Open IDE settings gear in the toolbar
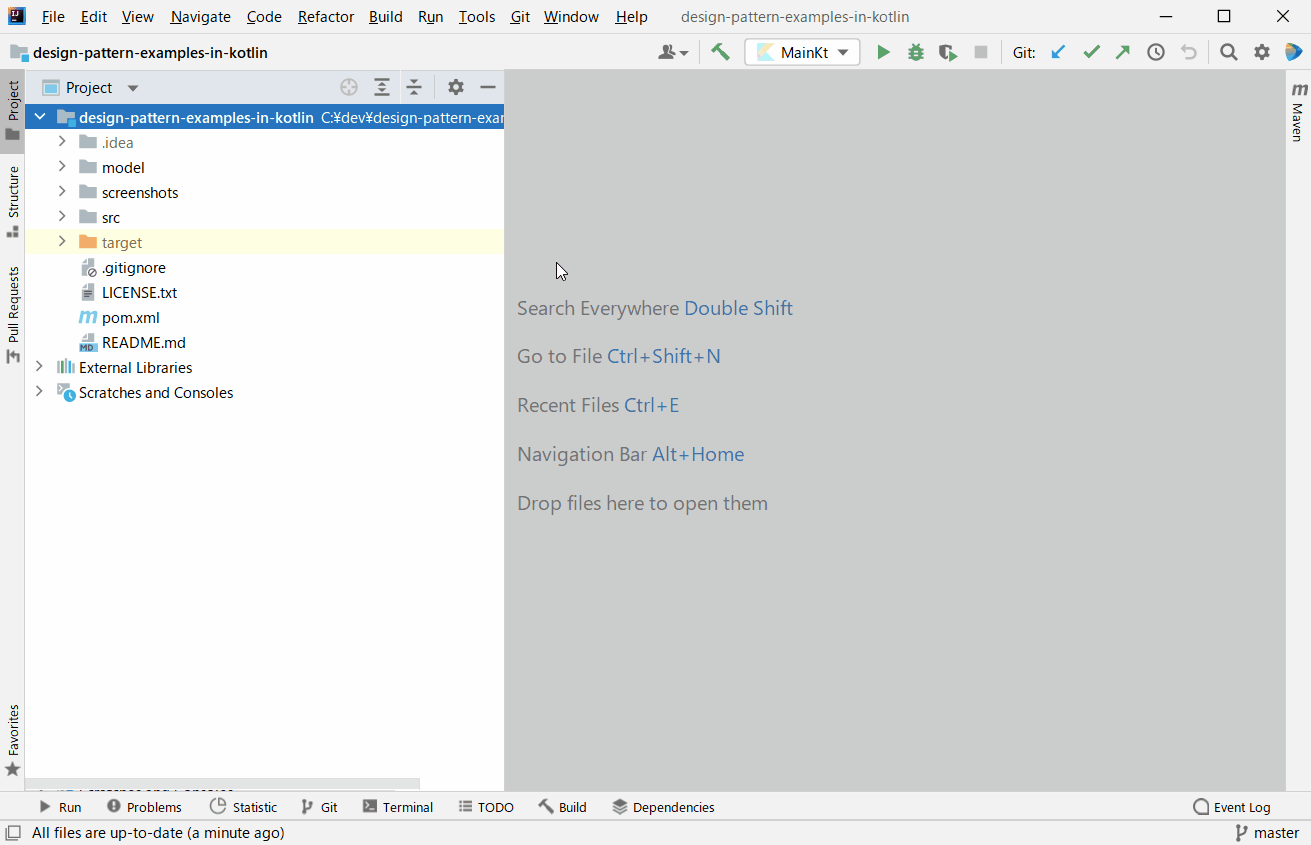 (1262, 52)
